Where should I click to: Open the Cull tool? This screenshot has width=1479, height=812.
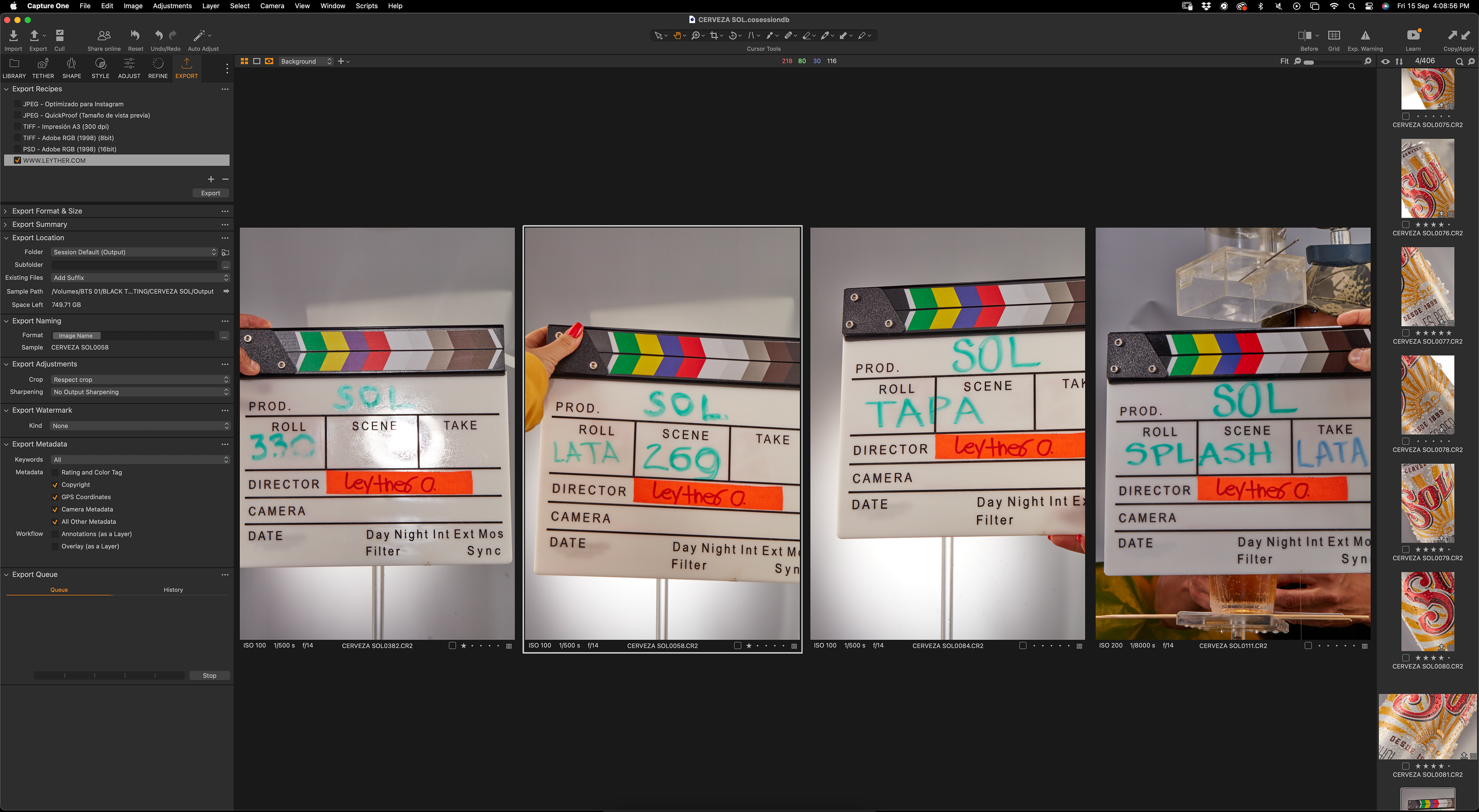click(60, 35)
